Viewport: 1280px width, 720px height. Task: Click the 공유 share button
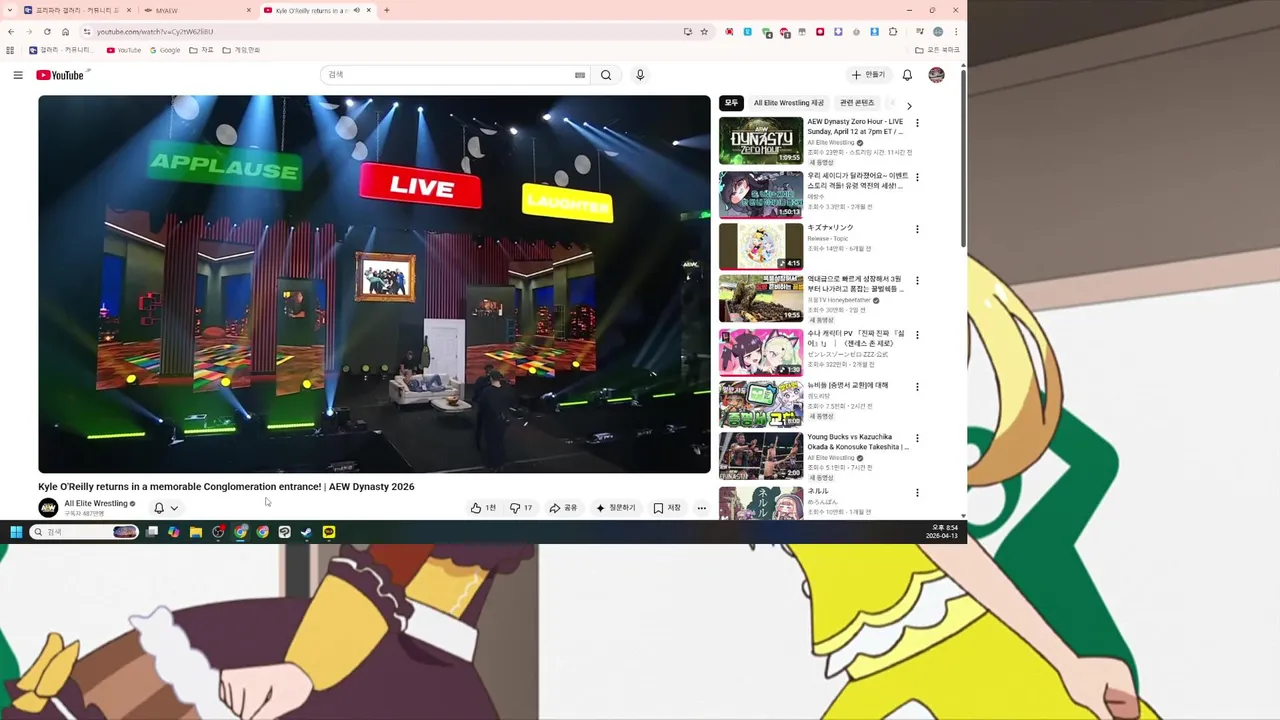(563, 508)
